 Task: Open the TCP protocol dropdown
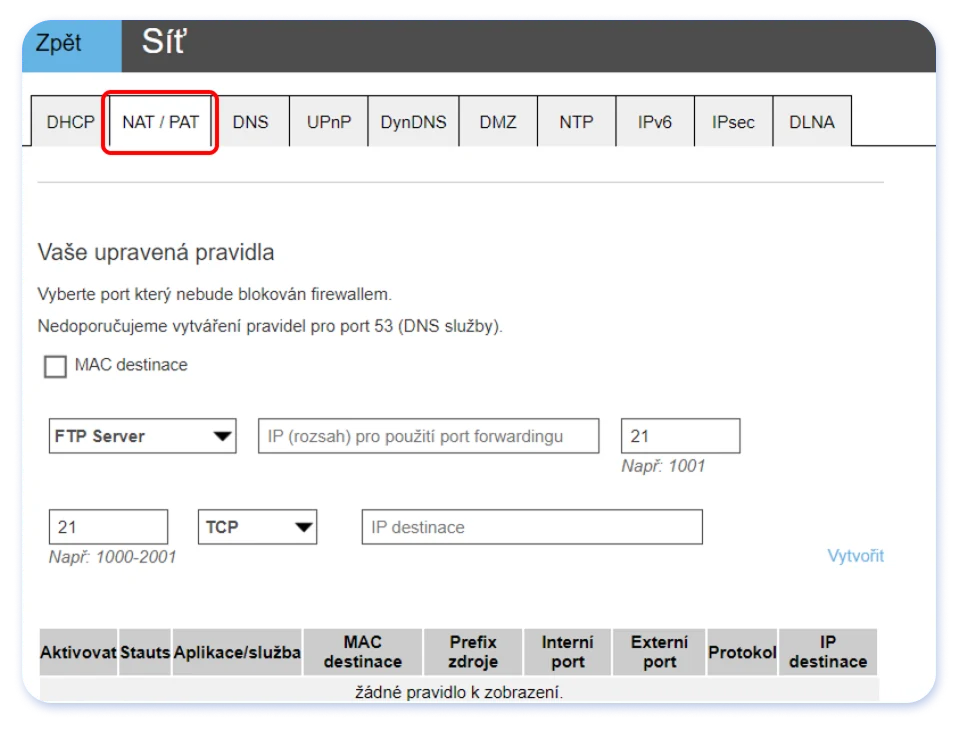[x=257, y=527]
